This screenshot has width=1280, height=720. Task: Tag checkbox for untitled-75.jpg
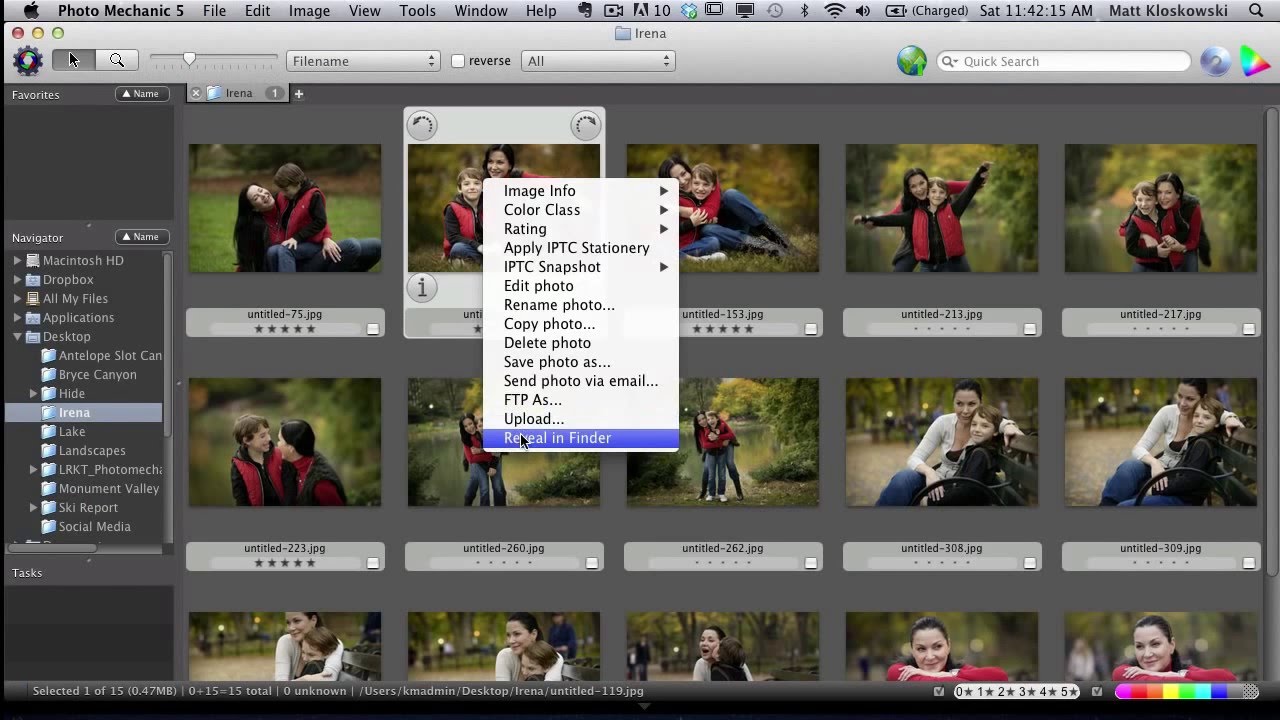[x=373, y=329]
